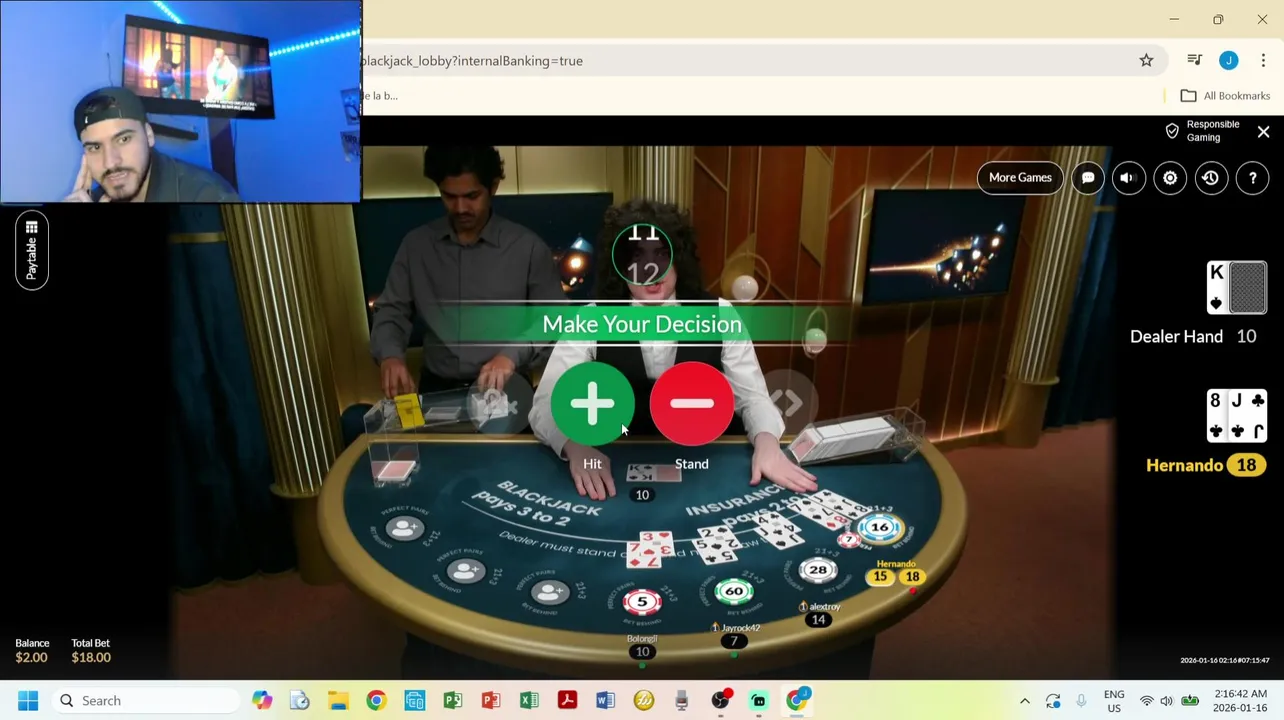The width and height of the screenshot is (1284, 720).
Task: Click the Total Bet $18.00 value
Action: pyautogui.click(x=91, y=658)
